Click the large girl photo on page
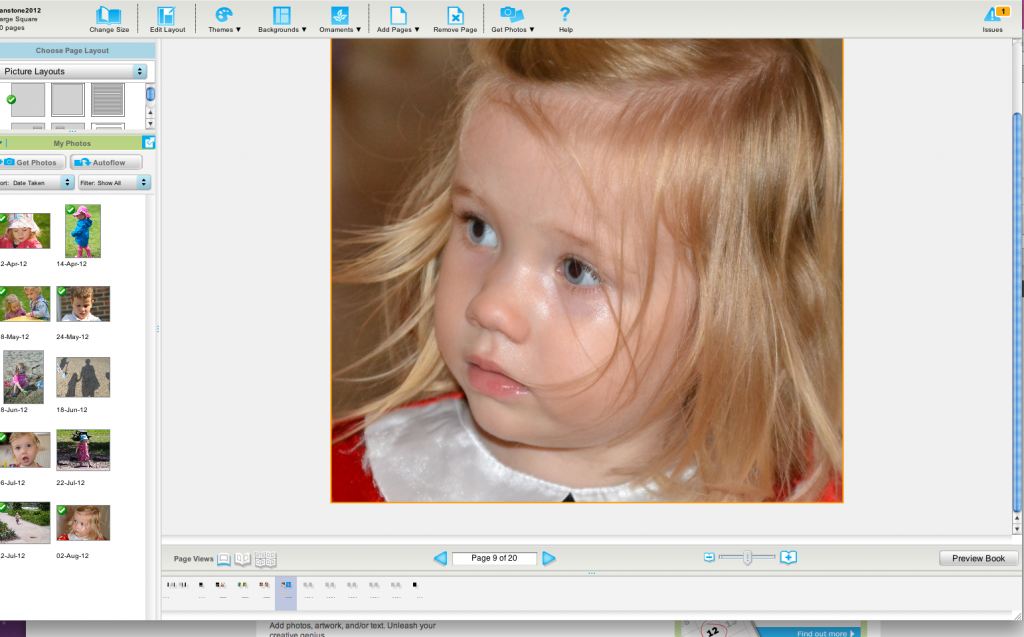 pyautogui.click(x=586, y=270)
